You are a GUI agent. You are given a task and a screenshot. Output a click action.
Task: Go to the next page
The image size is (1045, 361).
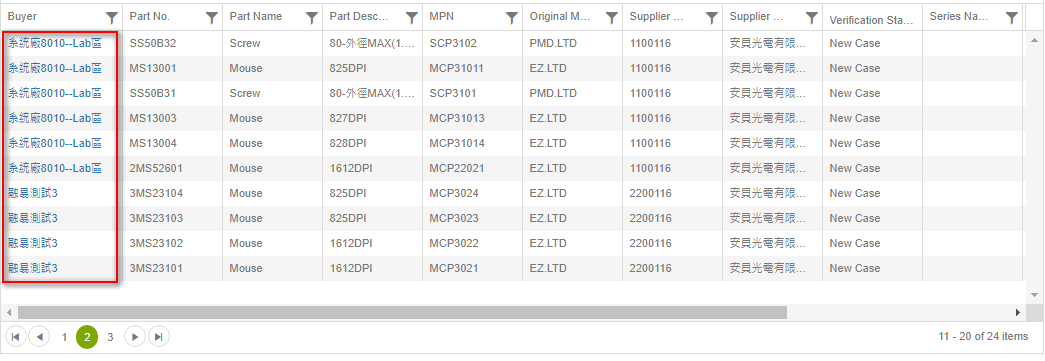135,337
